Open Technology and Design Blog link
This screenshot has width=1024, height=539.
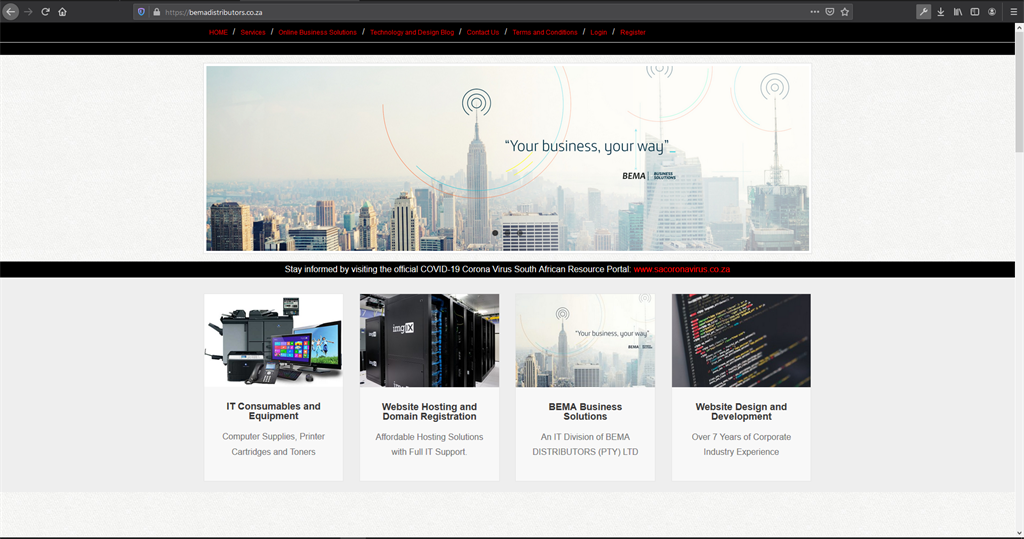pos(412,32)
